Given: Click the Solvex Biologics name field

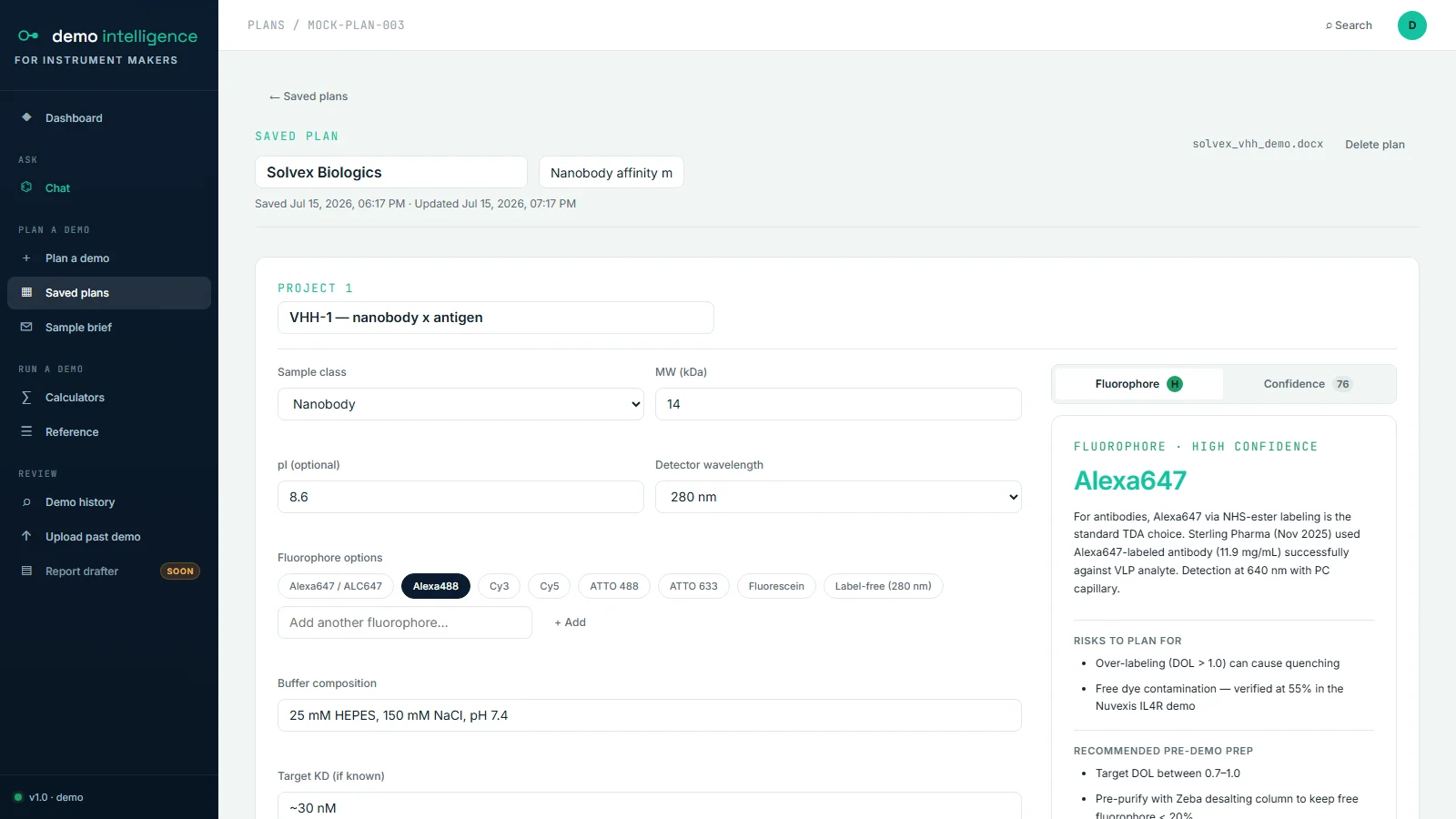Looking at the screenshot, I should point(391,172).
